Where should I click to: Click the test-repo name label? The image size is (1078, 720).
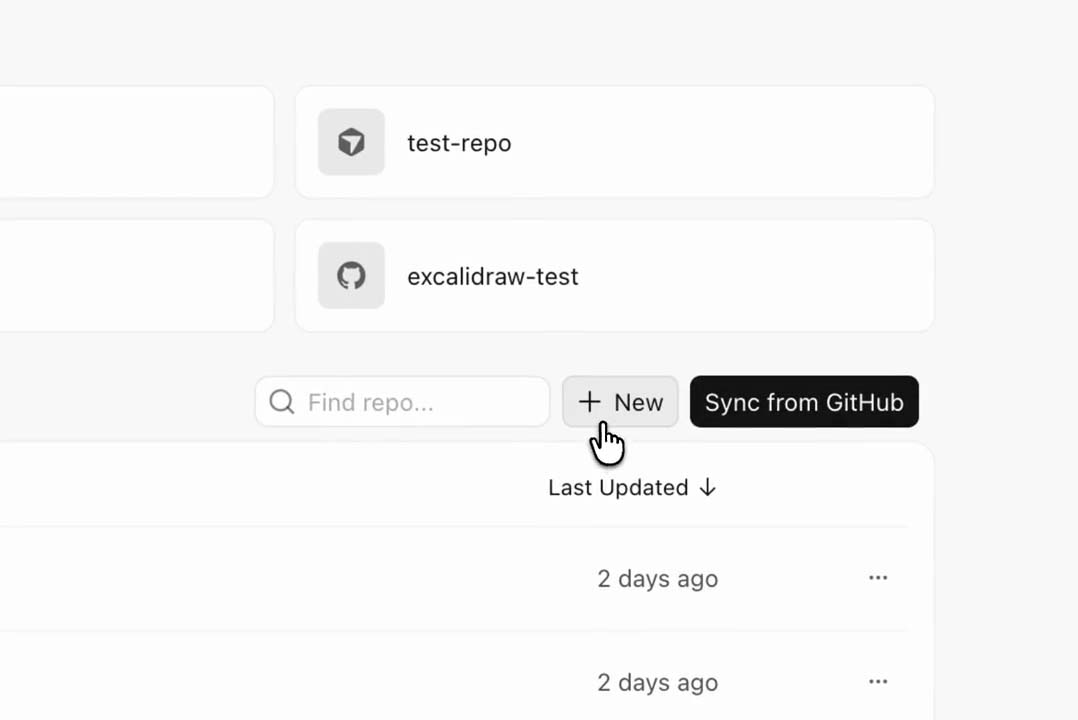[x=459, y=143]
